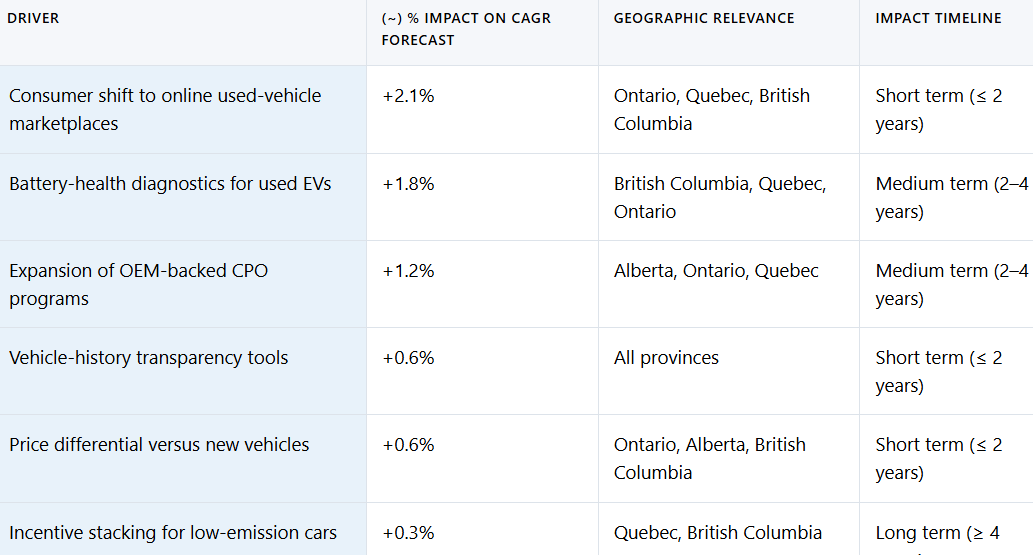This screenshot has width=1033, height=555.
Task: Select the Ontario, Alberta, British Columbia cell
Action: click(709, 458)
